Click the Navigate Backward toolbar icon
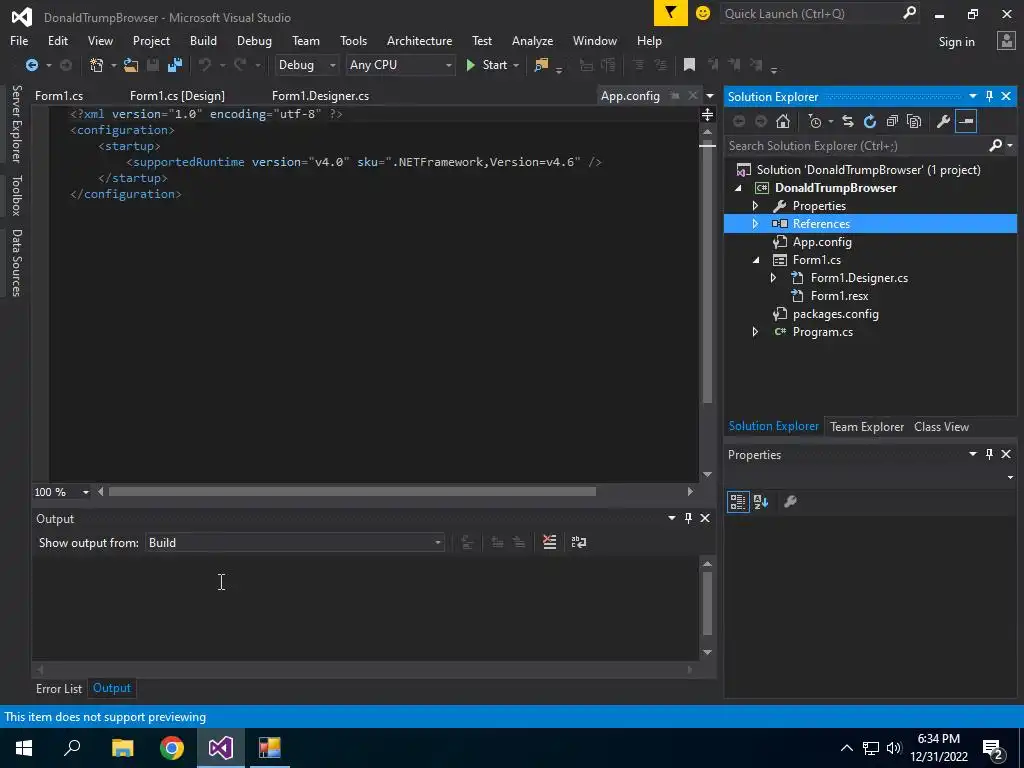Image resolution: width=1024 pixels, height=768 pixels. 31,65
